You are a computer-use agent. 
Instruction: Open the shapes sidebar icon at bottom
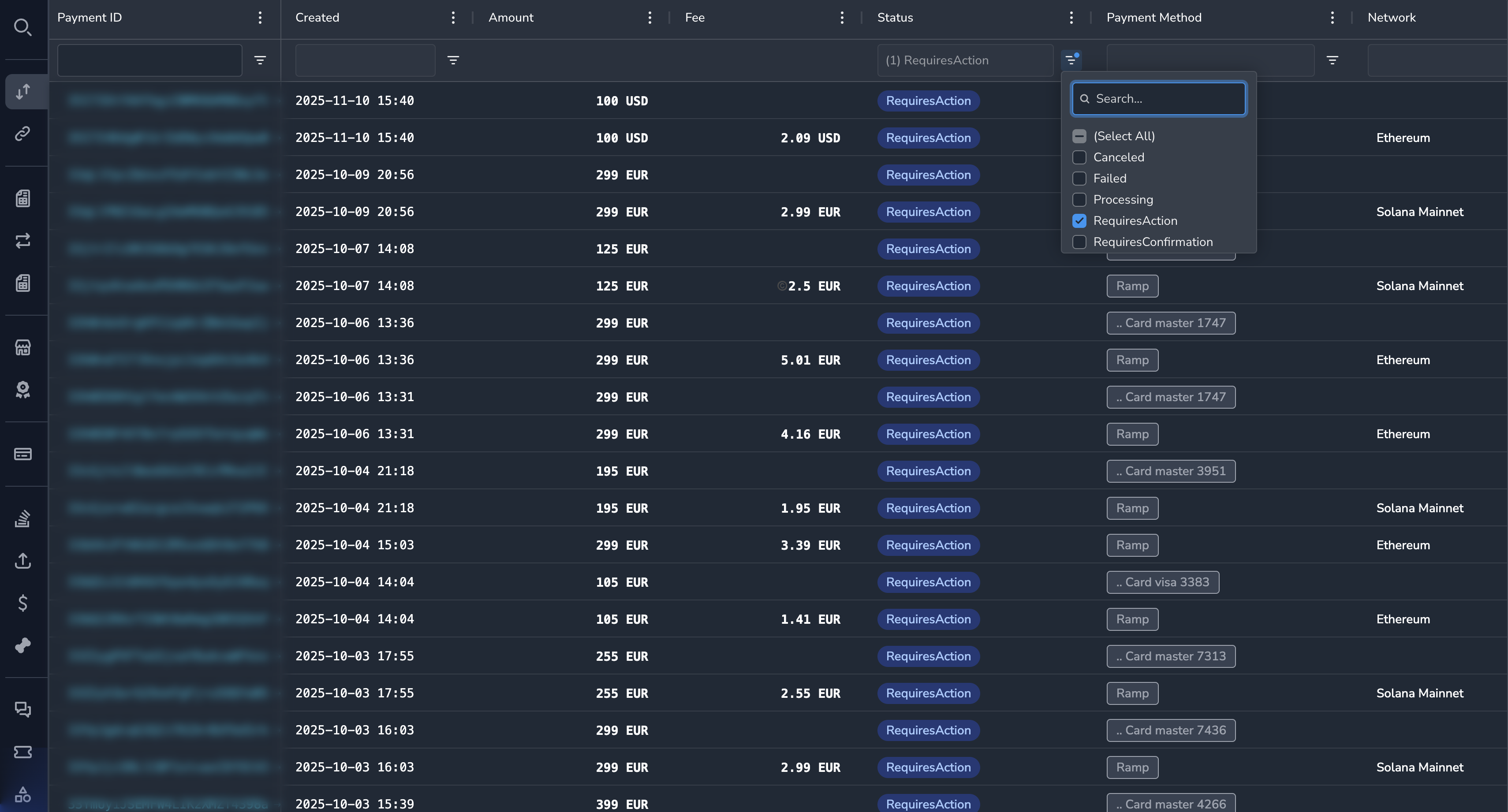click(x=23, y=794)
